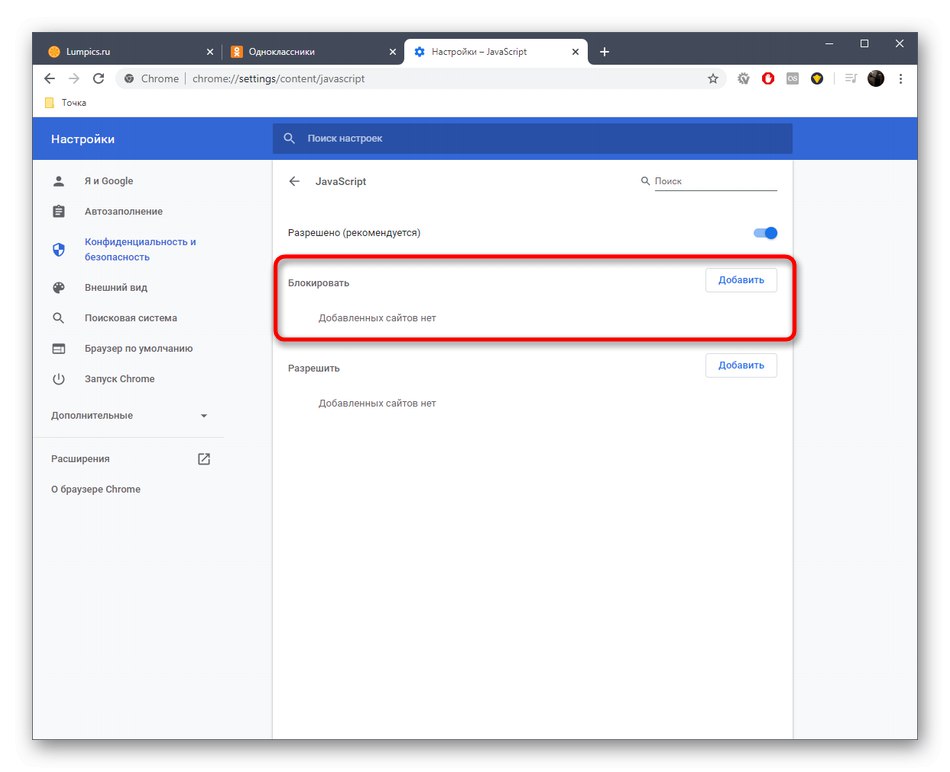Click Добавить in Блокировать section
950x772 pixels.
pos(741,280)
